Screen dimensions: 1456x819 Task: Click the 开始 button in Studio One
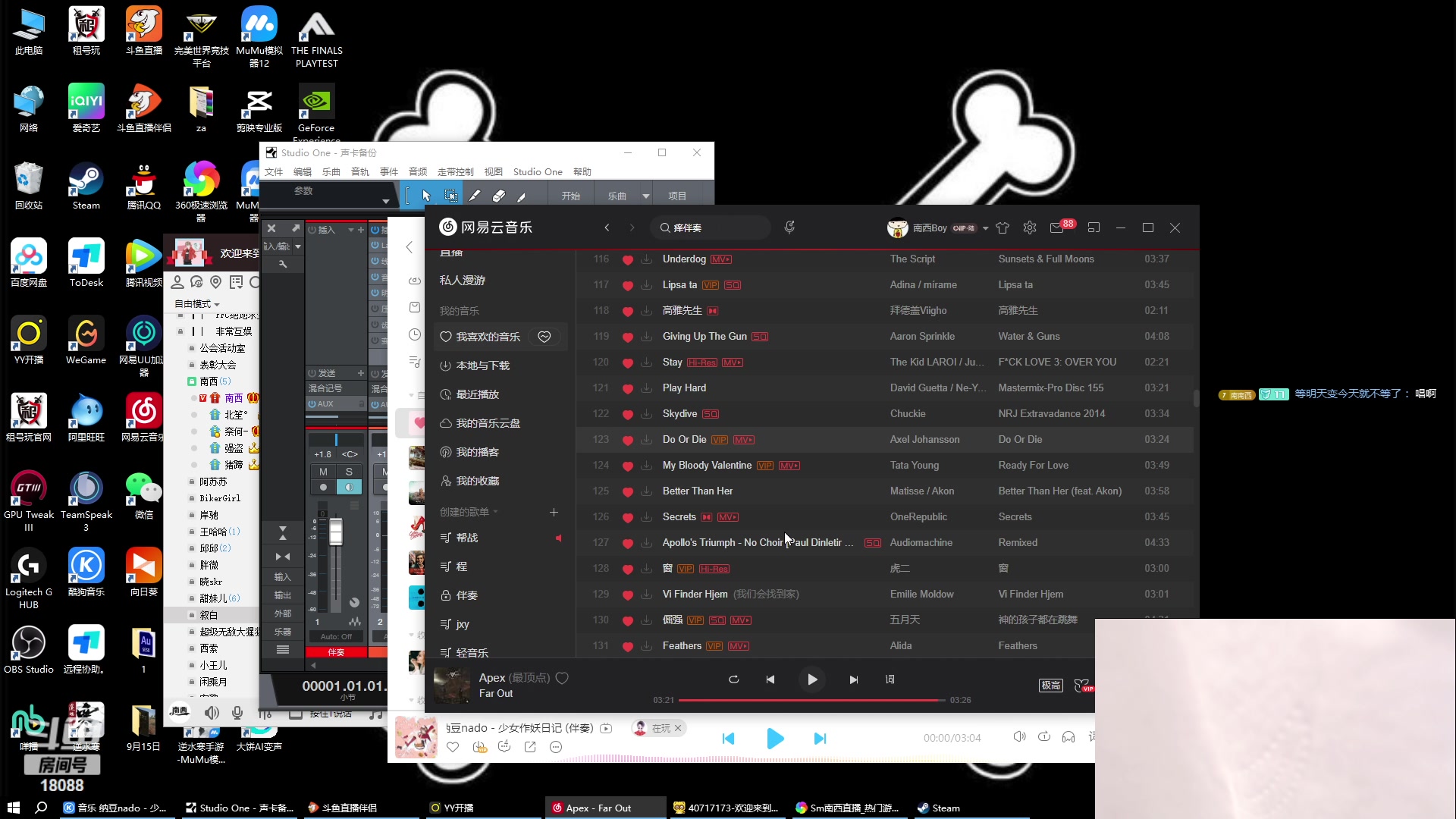(x=570, y=196)
